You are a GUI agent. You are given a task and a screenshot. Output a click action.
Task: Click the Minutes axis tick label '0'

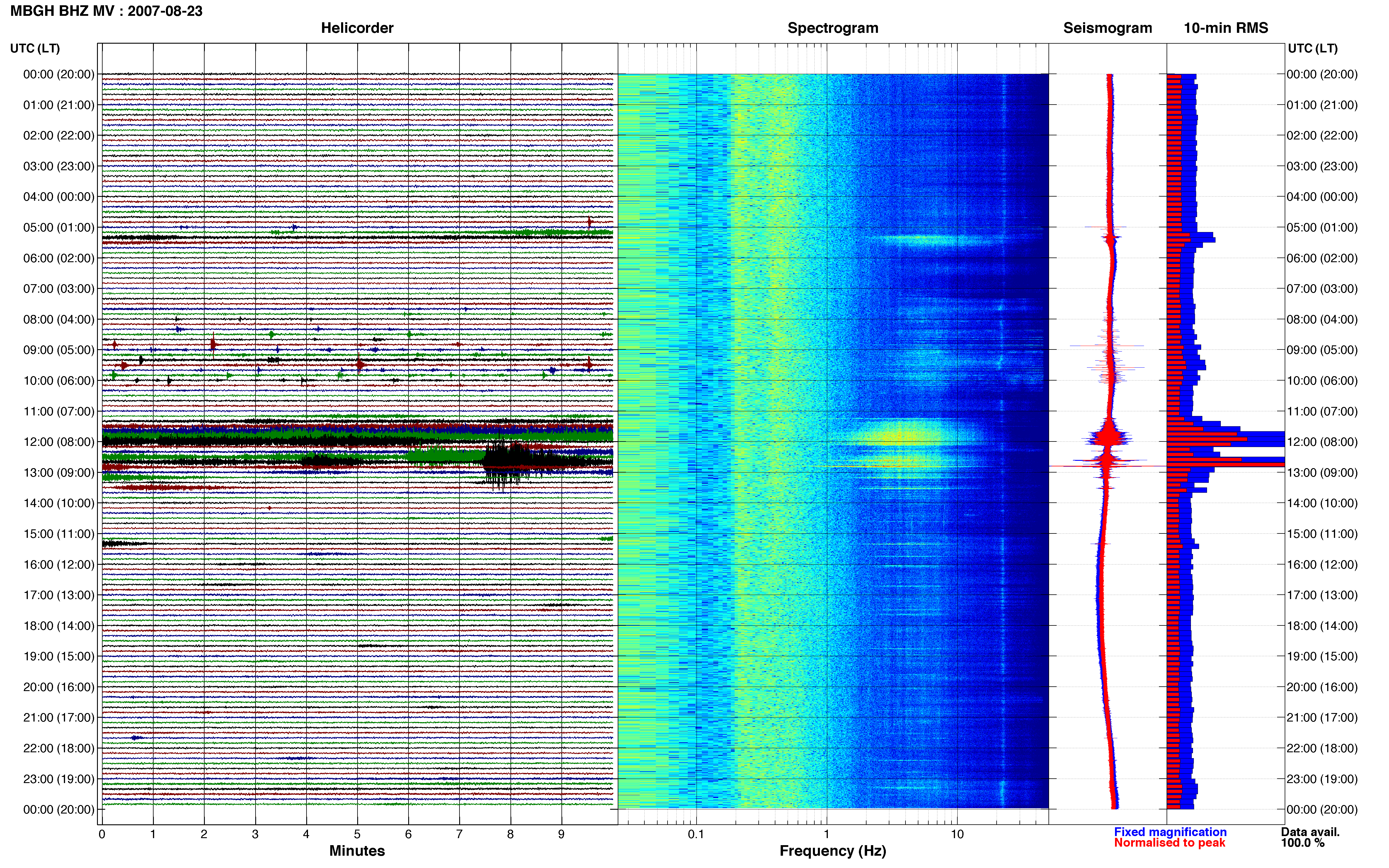[x=102, y=834]
